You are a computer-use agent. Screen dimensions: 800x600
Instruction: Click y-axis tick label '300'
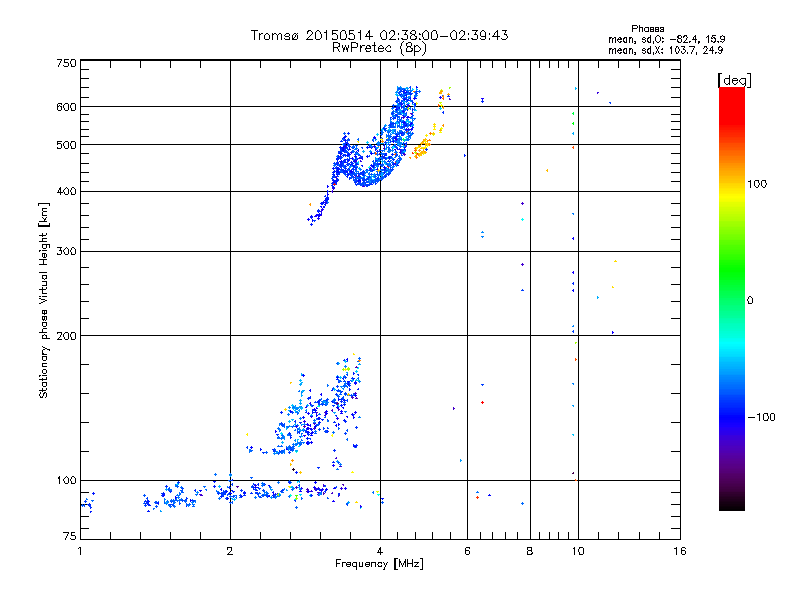click(66, 252)
